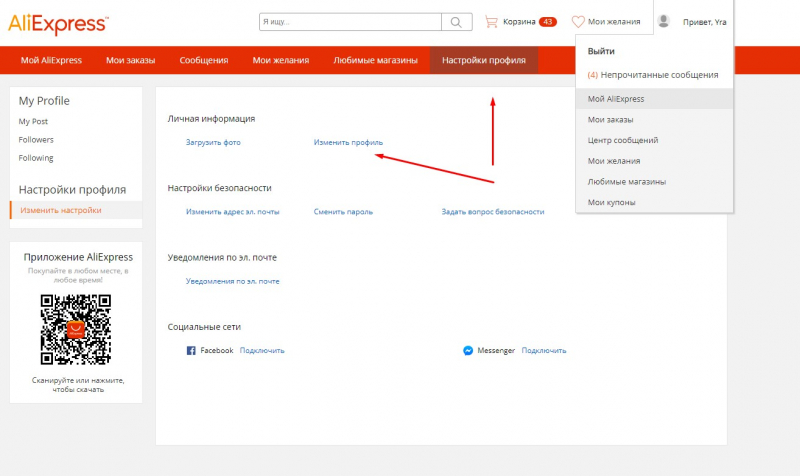Open Центр сообщений in dropdown

(622, 140)
